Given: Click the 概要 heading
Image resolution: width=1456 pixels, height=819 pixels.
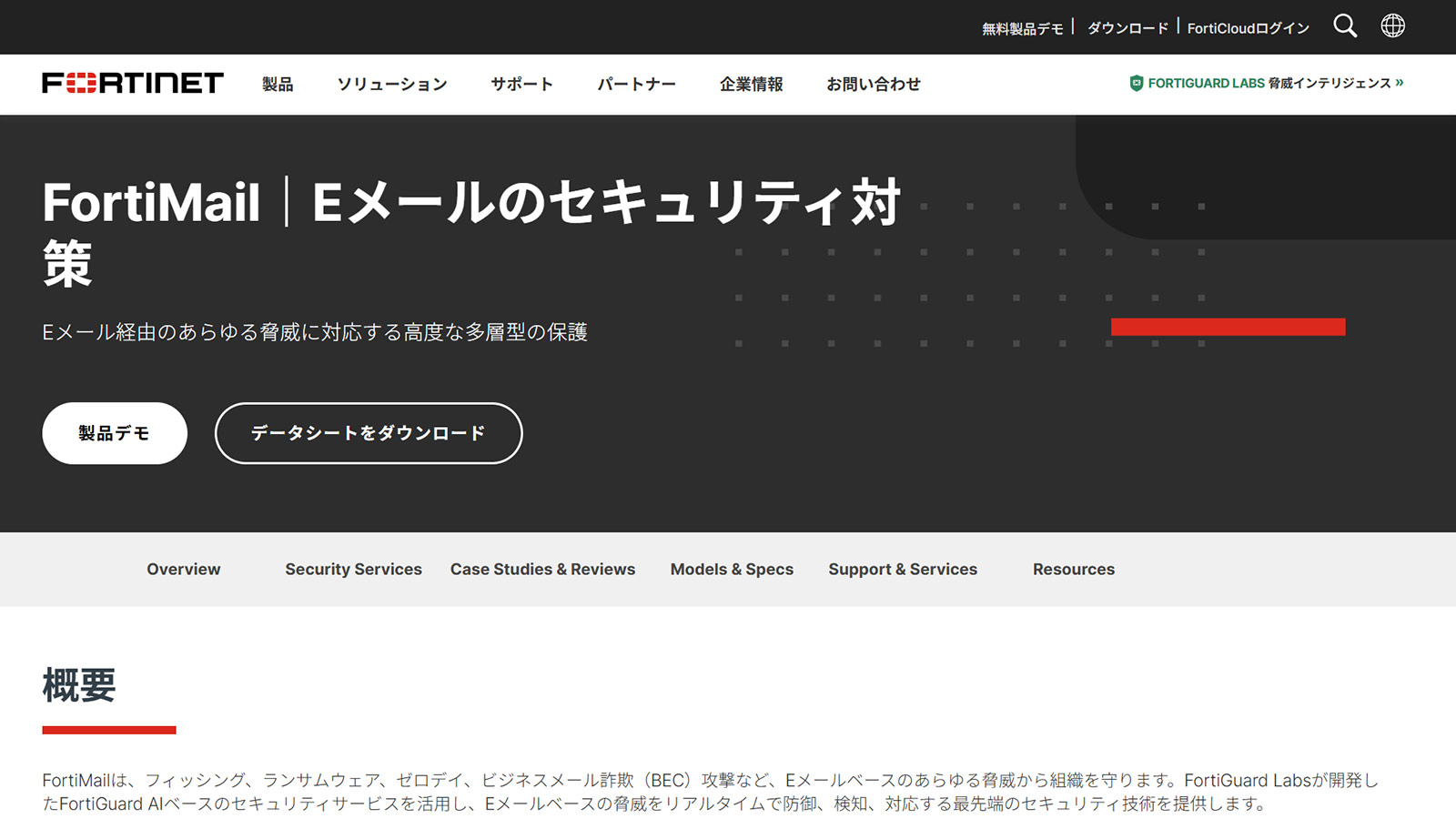Looking at the screenshot, I should coord(79,684).
